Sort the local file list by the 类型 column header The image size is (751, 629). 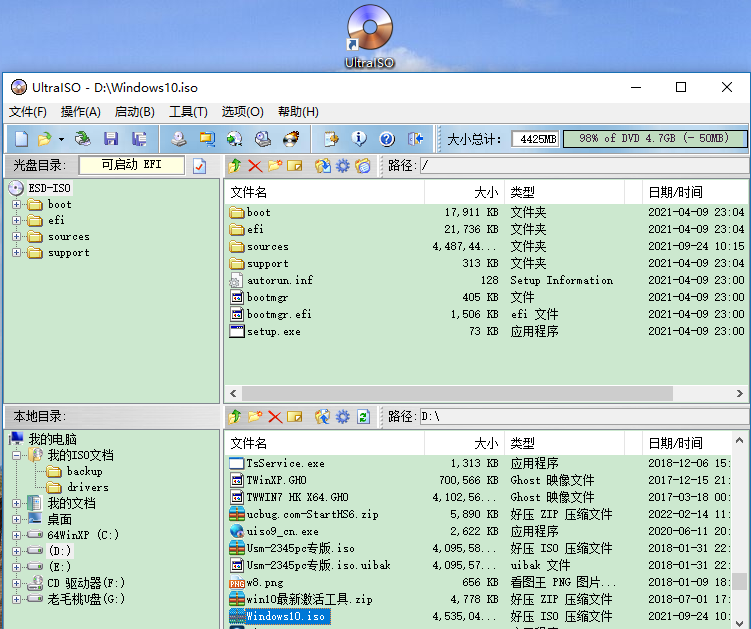(564, 443)
